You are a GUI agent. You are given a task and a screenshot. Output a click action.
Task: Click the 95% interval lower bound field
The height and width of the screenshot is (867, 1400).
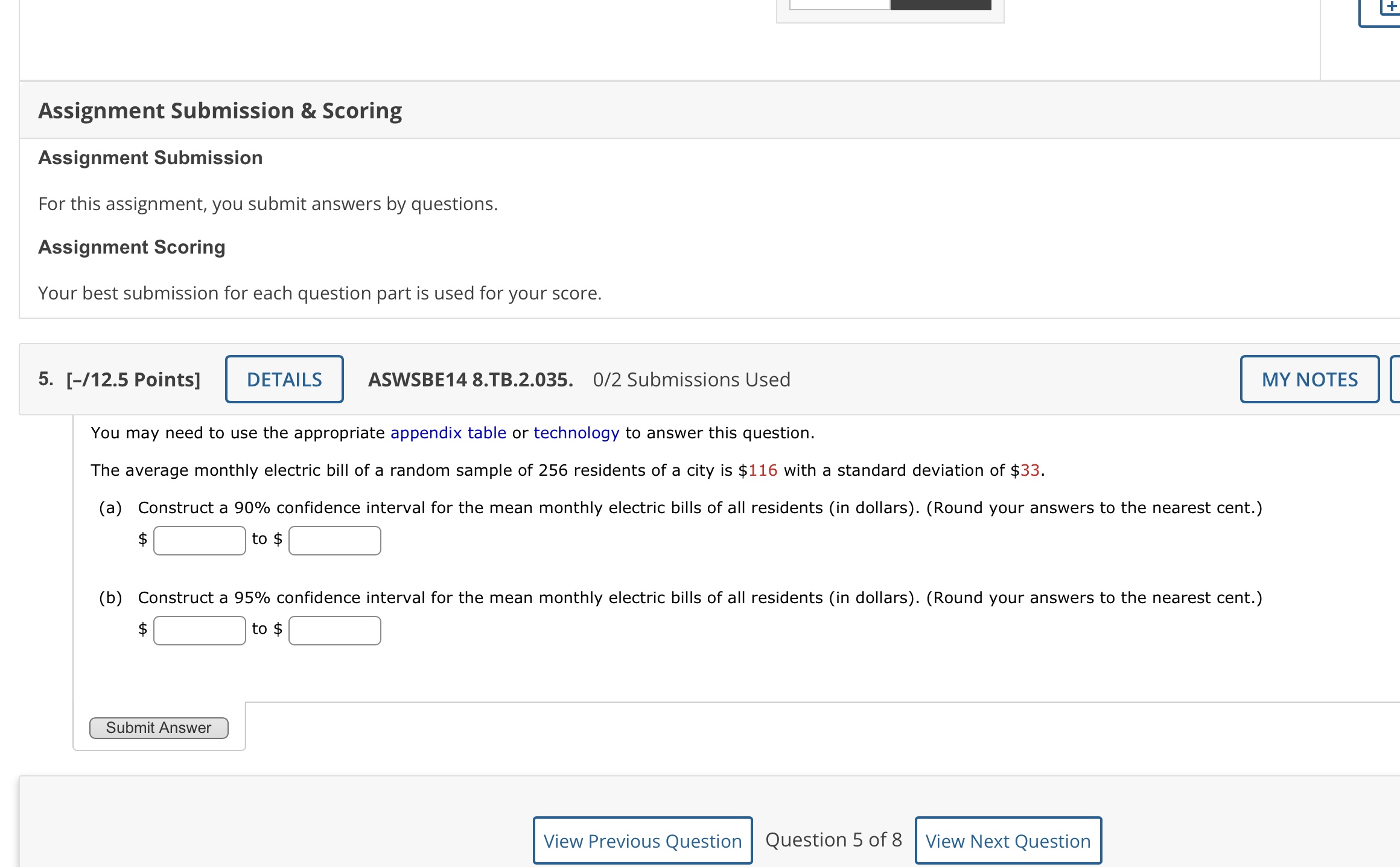point(199,630)
